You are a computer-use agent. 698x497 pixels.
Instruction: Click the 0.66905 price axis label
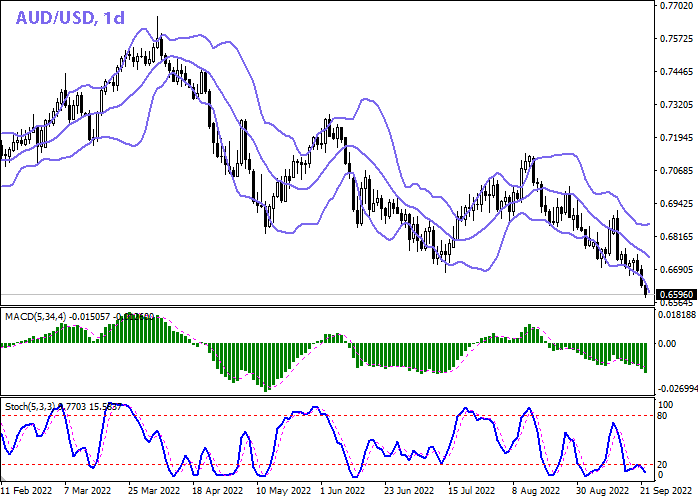coord(676,270)
